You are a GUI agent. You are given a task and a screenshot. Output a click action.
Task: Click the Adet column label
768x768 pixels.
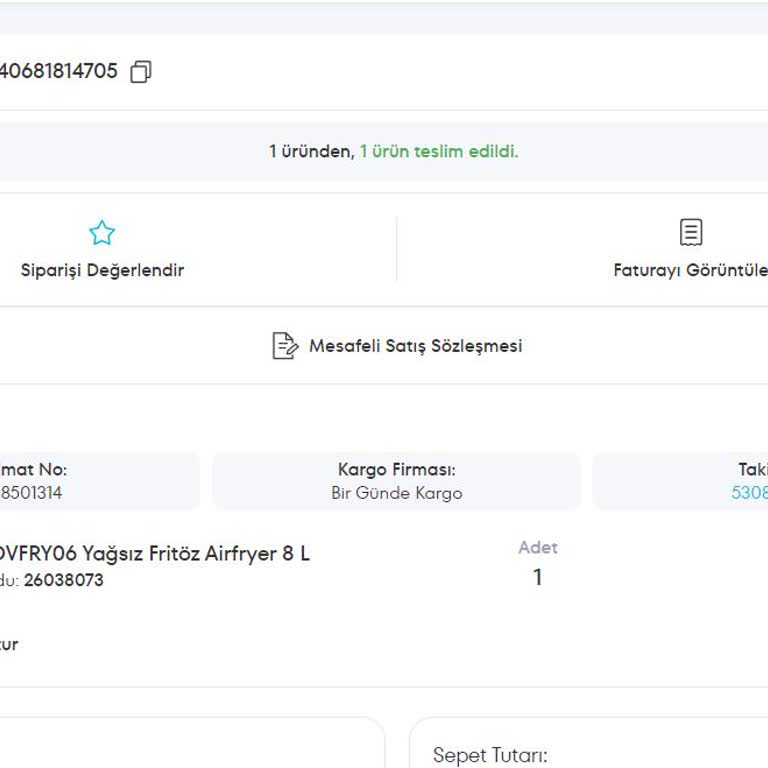tap(538, 548)
